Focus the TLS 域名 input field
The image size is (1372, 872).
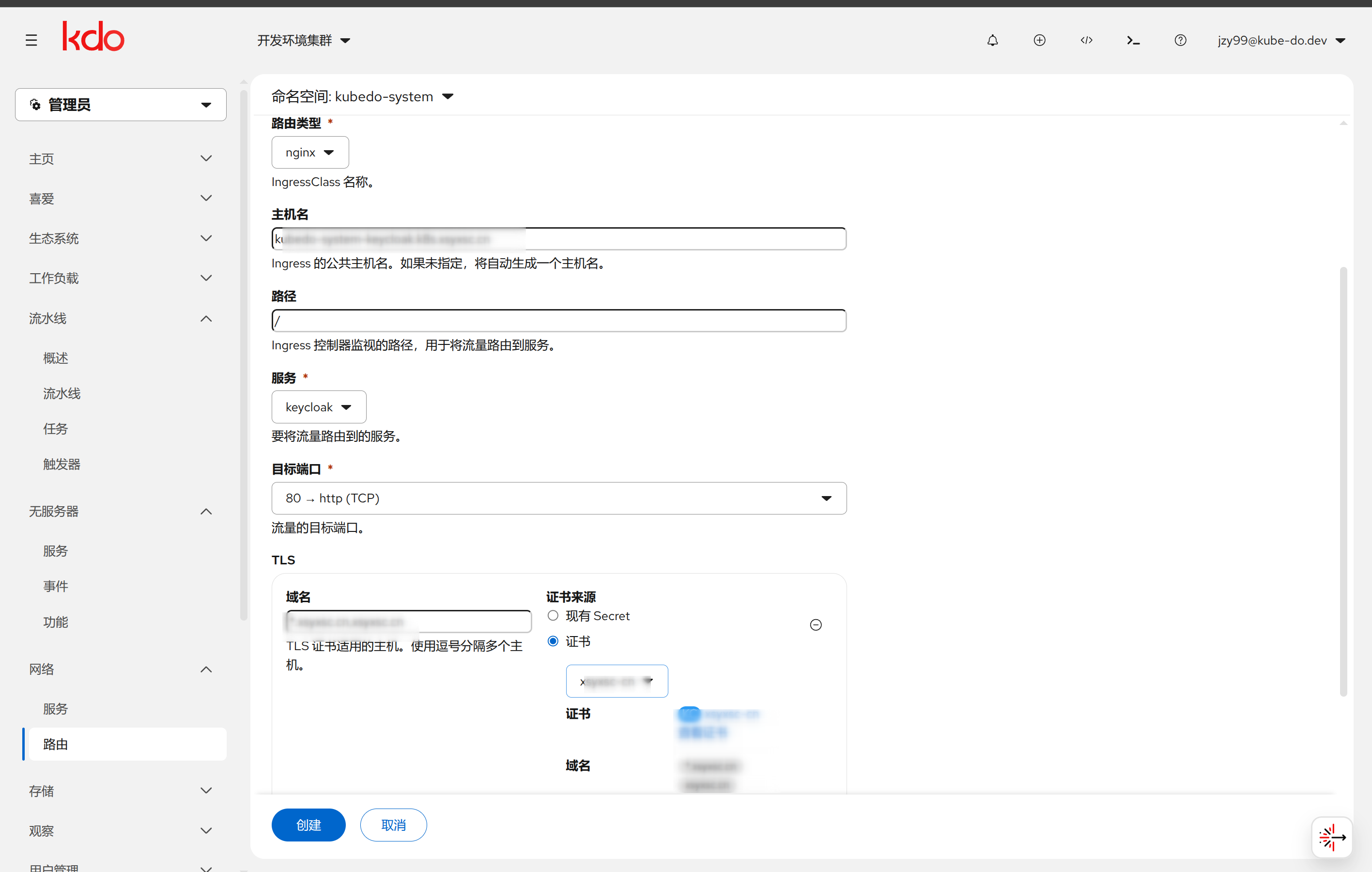[409, 621]
